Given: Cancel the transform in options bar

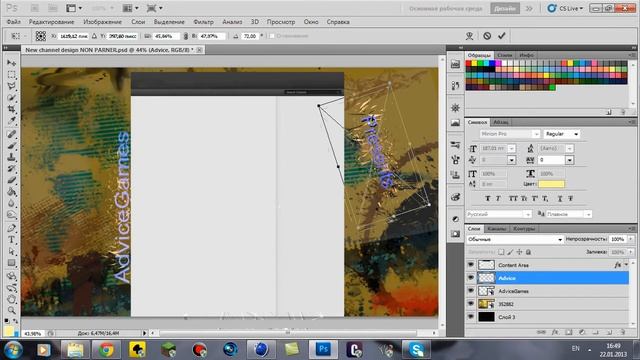Looking at the screenshot, I should pyautogui.click(x=487, y=36).
